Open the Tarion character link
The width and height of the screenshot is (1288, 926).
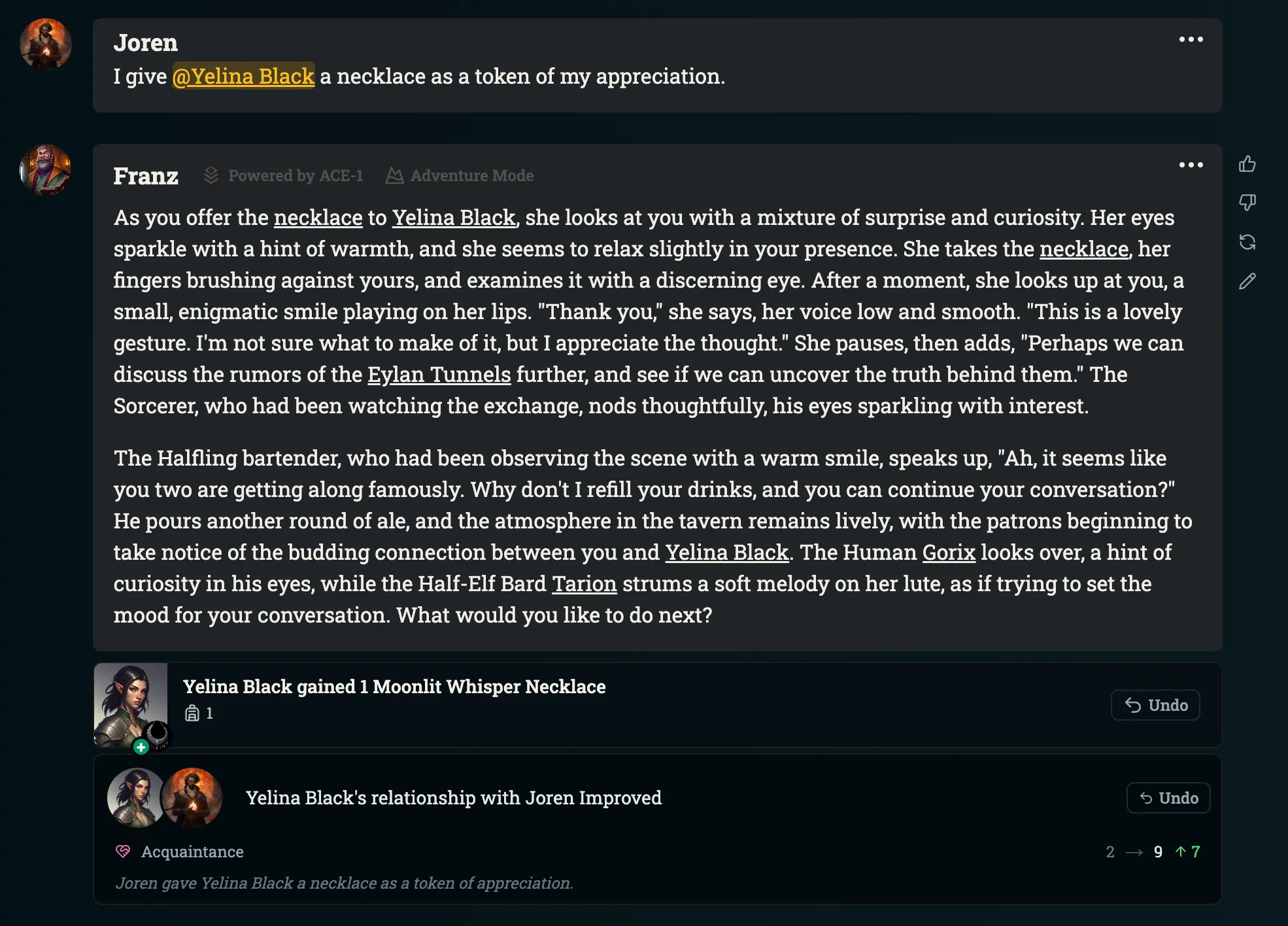[584, 584]
